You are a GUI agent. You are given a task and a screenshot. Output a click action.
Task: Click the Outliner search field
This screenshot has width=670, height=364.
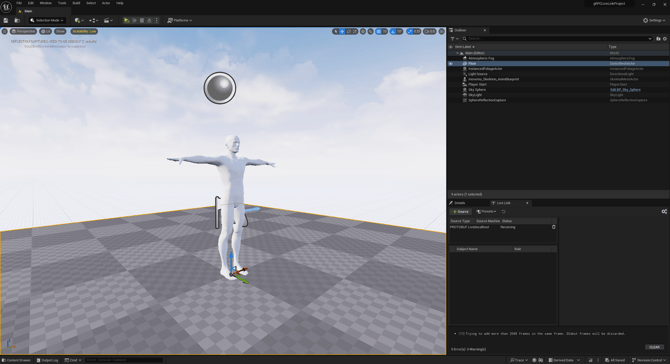click(x=557, y=38)
